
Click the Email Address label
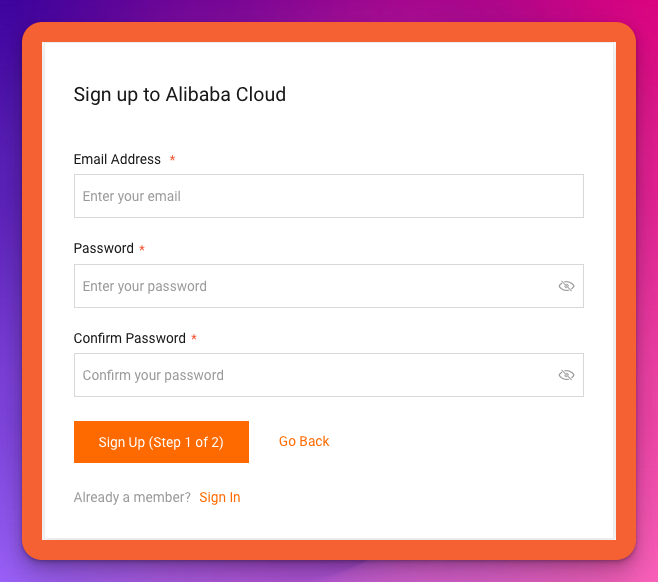(x=117, y=159)
